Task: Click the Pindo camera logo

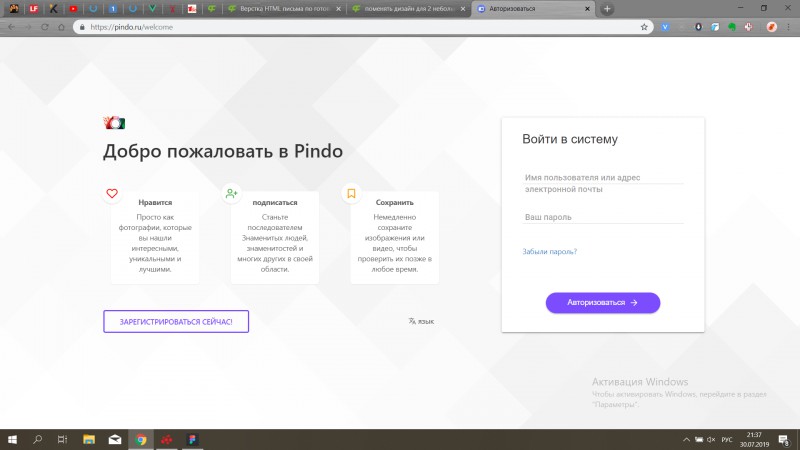Action: click(114, 122)
